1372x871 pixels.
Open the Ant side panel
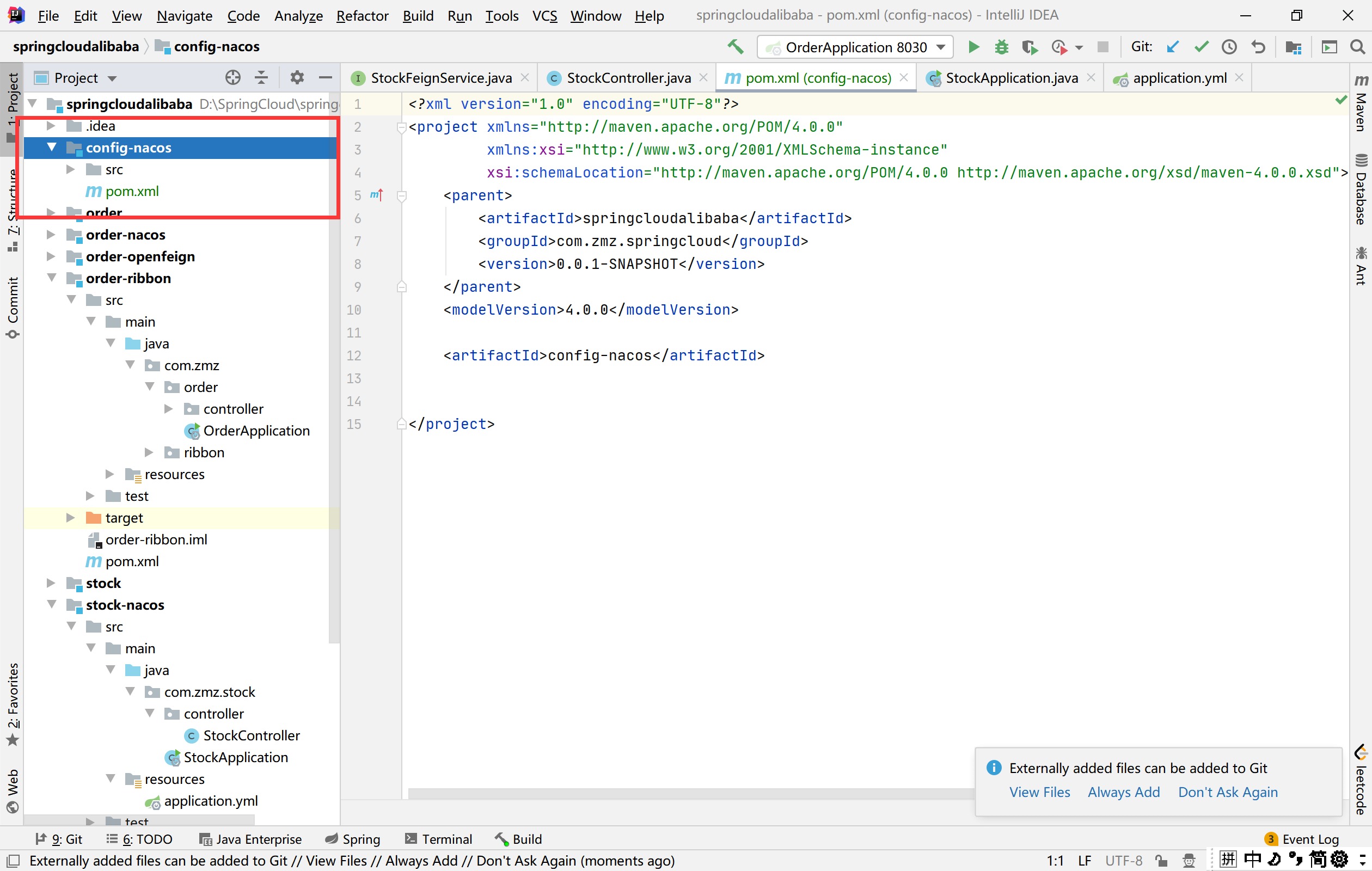tap(1361, 266)
